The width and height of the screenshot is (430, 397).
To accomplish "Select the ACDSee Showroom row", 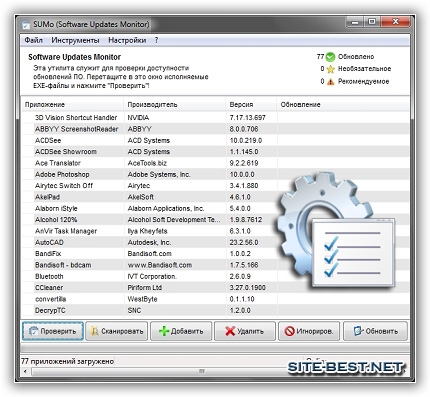I will (216, 152).
